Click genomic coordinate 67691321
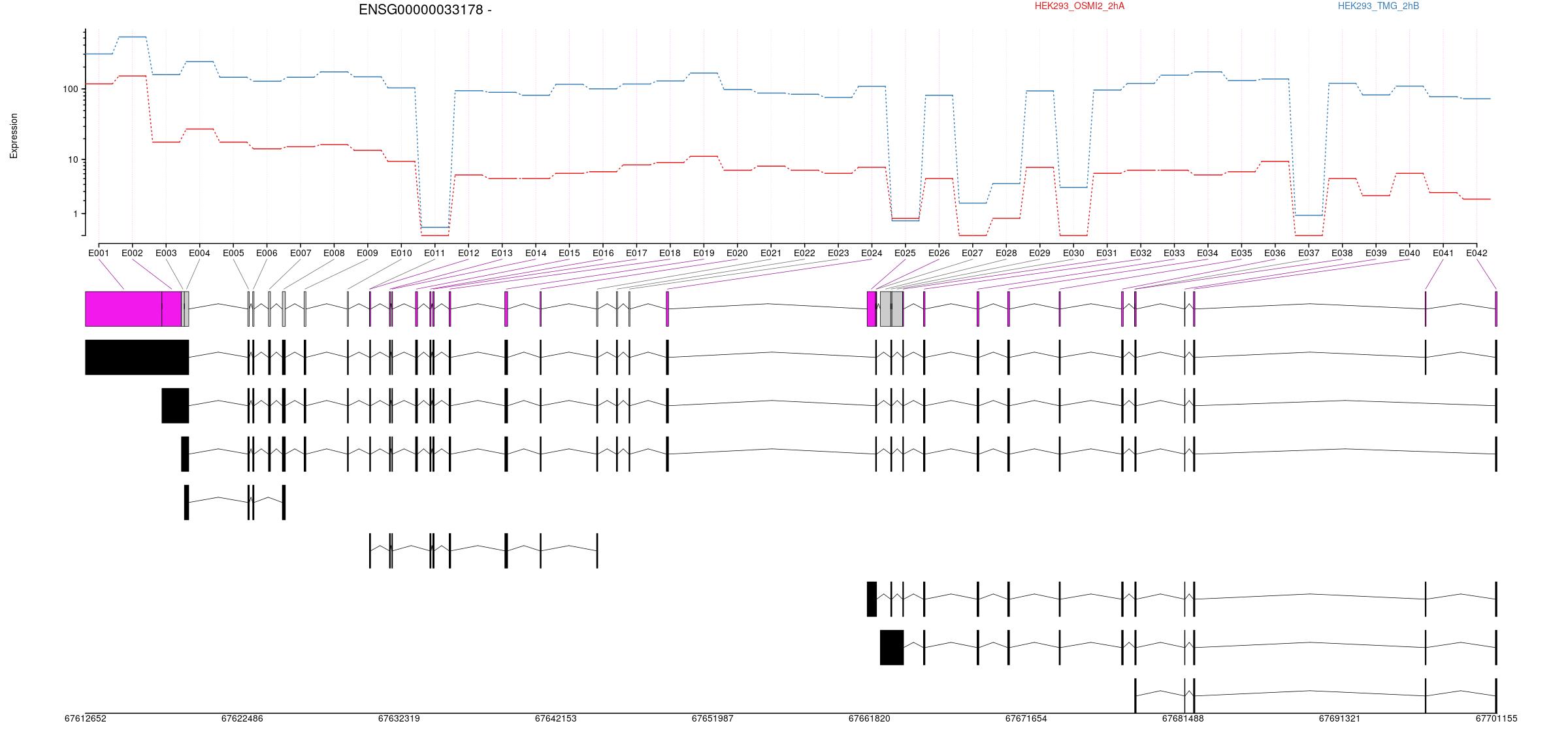The height and width of the screenshot is (732, 1568). click(x=1340, y=718)
